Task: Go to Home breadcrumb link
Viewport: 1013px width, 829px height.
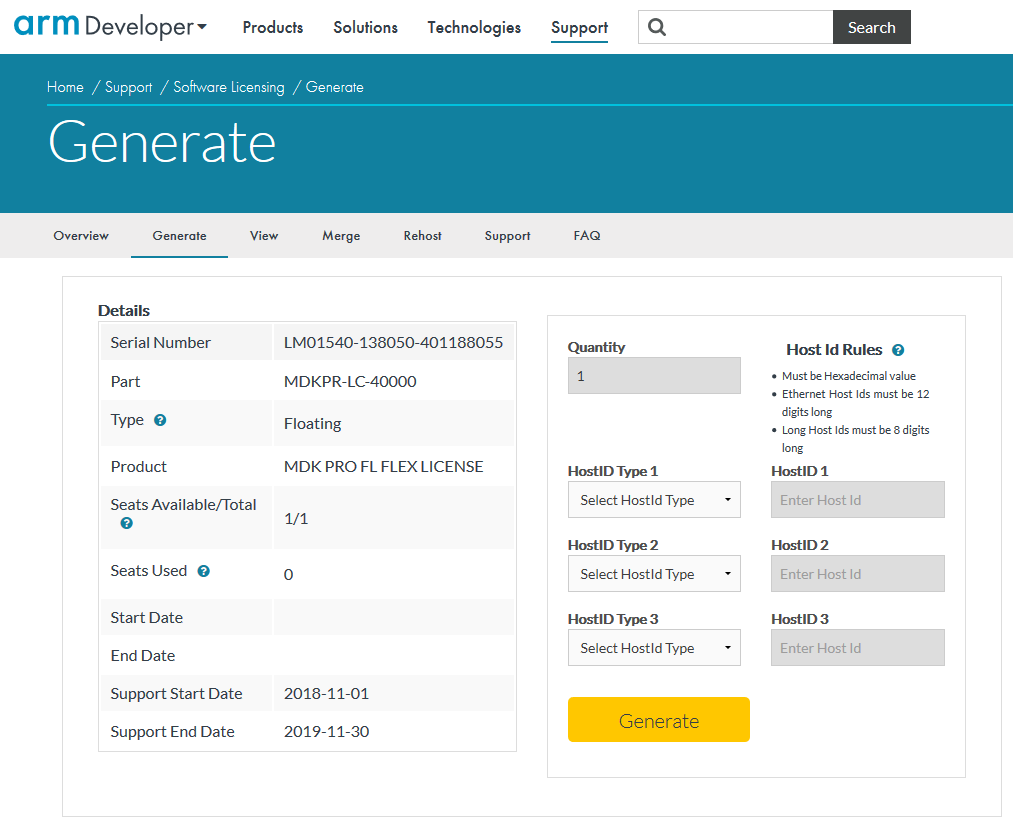Action: 65,87
